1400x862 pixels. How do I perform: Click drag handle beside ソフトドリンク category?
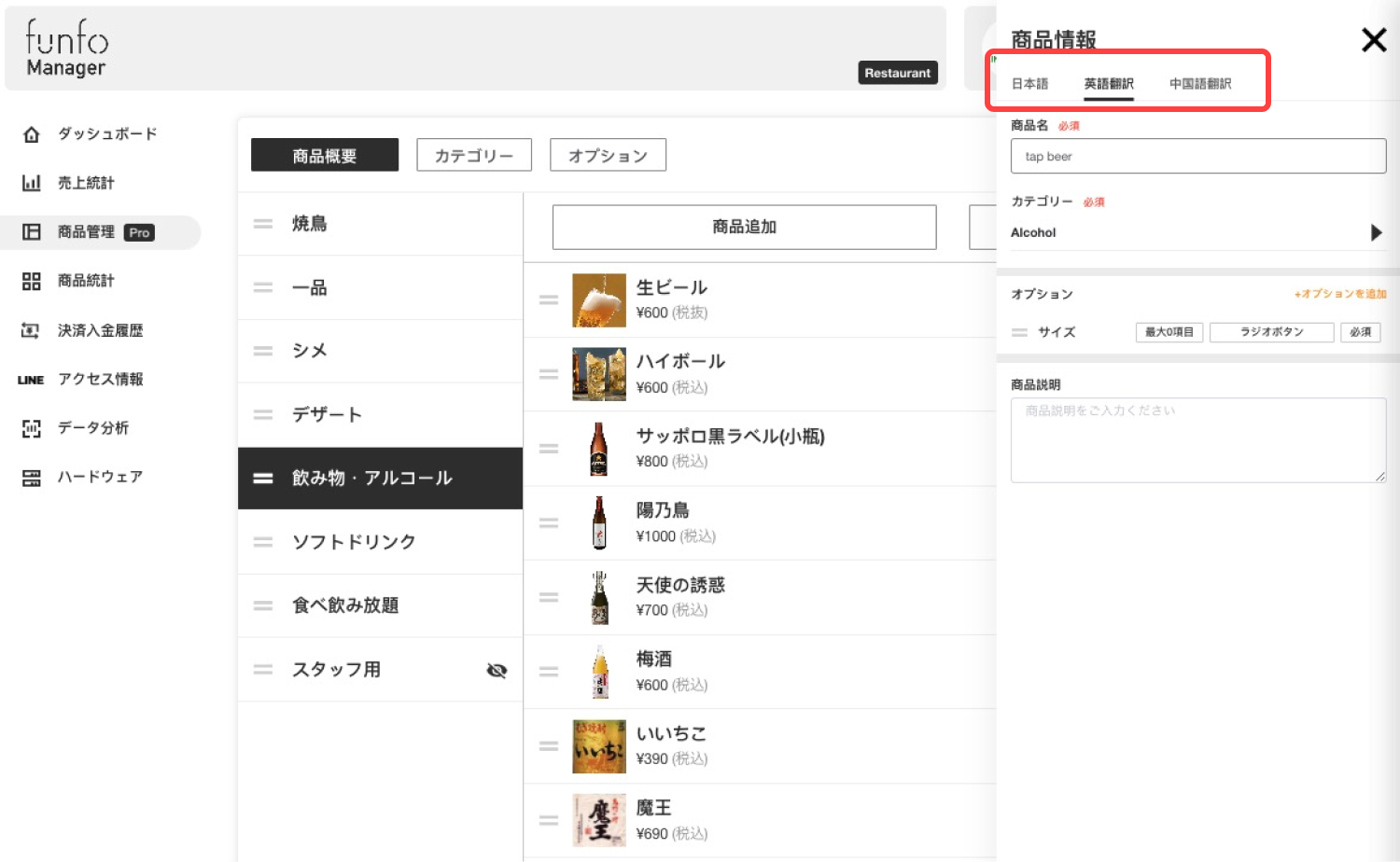coord(263,542)
